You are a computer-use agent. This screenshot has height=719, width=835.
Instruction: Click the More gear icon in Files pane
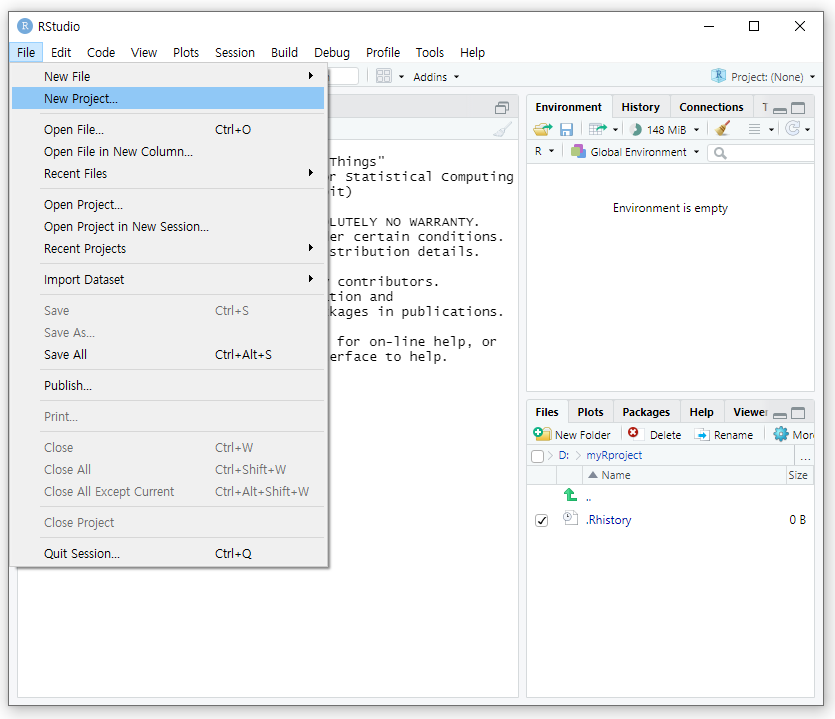pyautogui.click(x=781, y=434)
